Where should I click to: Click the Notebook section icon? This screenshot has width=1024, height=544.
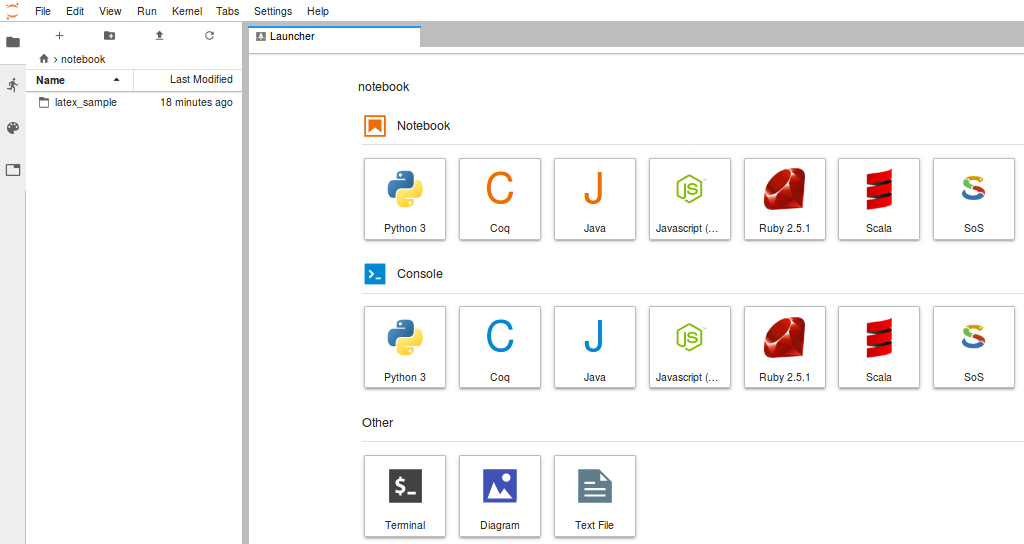pyautogui.click(x=375, y=126)
